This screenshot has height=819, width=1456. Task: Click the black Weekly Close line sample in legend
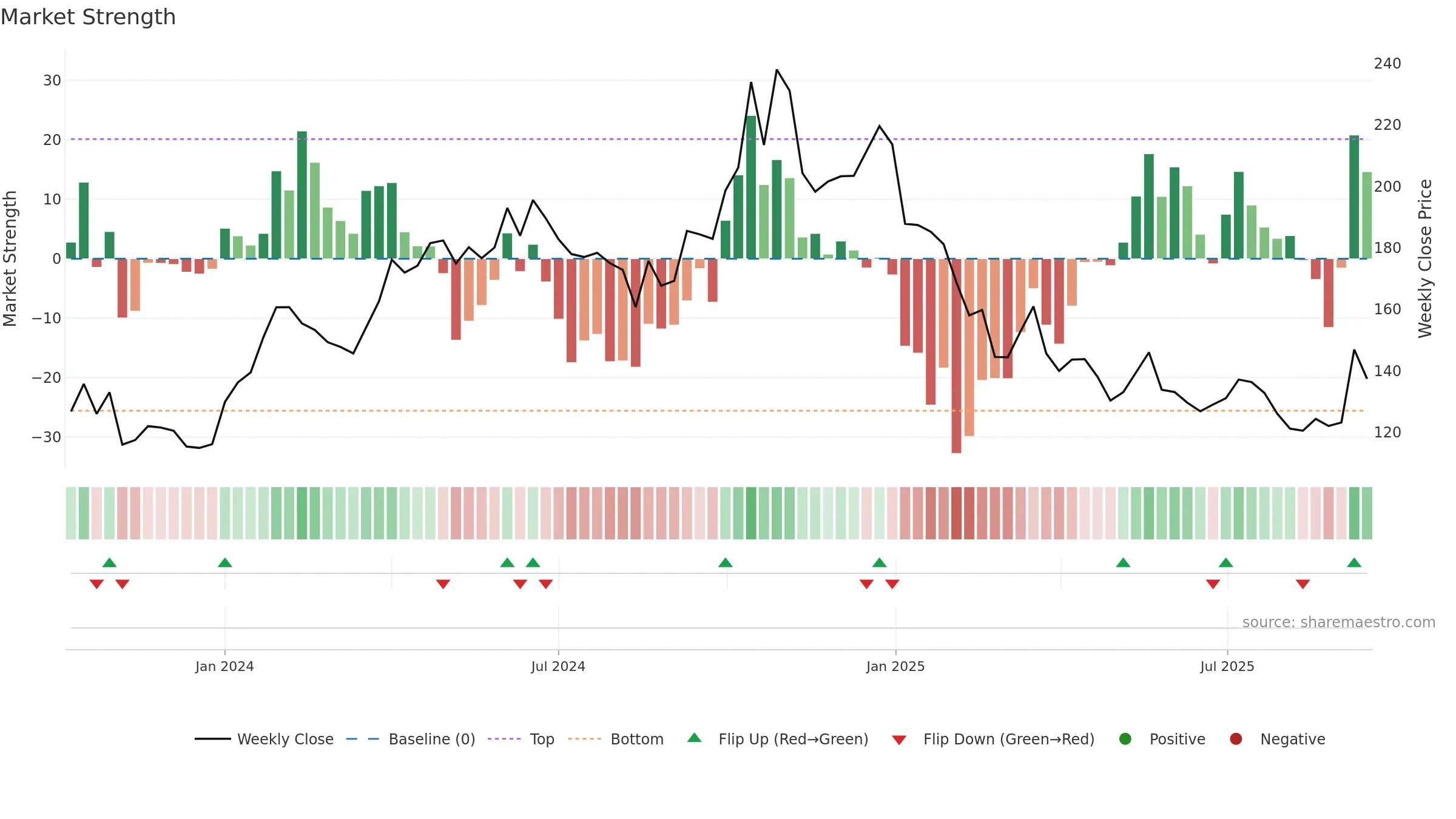213,739
